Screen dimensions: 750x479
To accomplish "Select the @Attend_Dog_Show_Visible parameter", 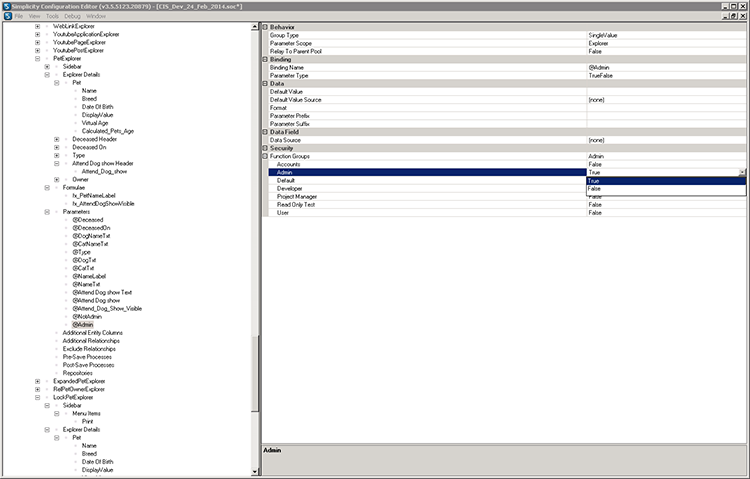I will (x=107, y=309).
